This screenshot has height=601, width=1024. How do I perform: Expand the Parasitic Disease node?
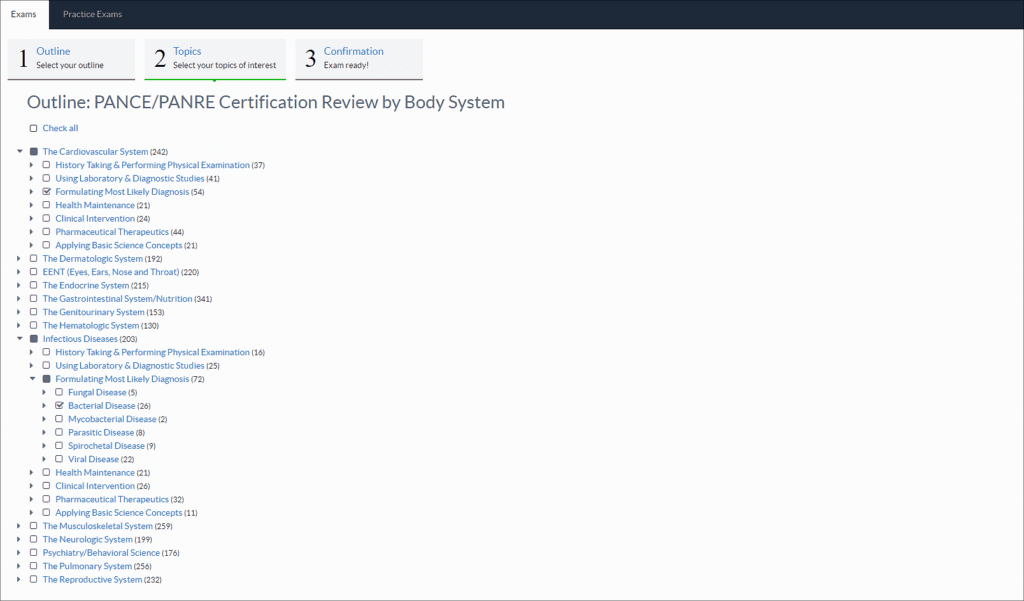[44, 432]
